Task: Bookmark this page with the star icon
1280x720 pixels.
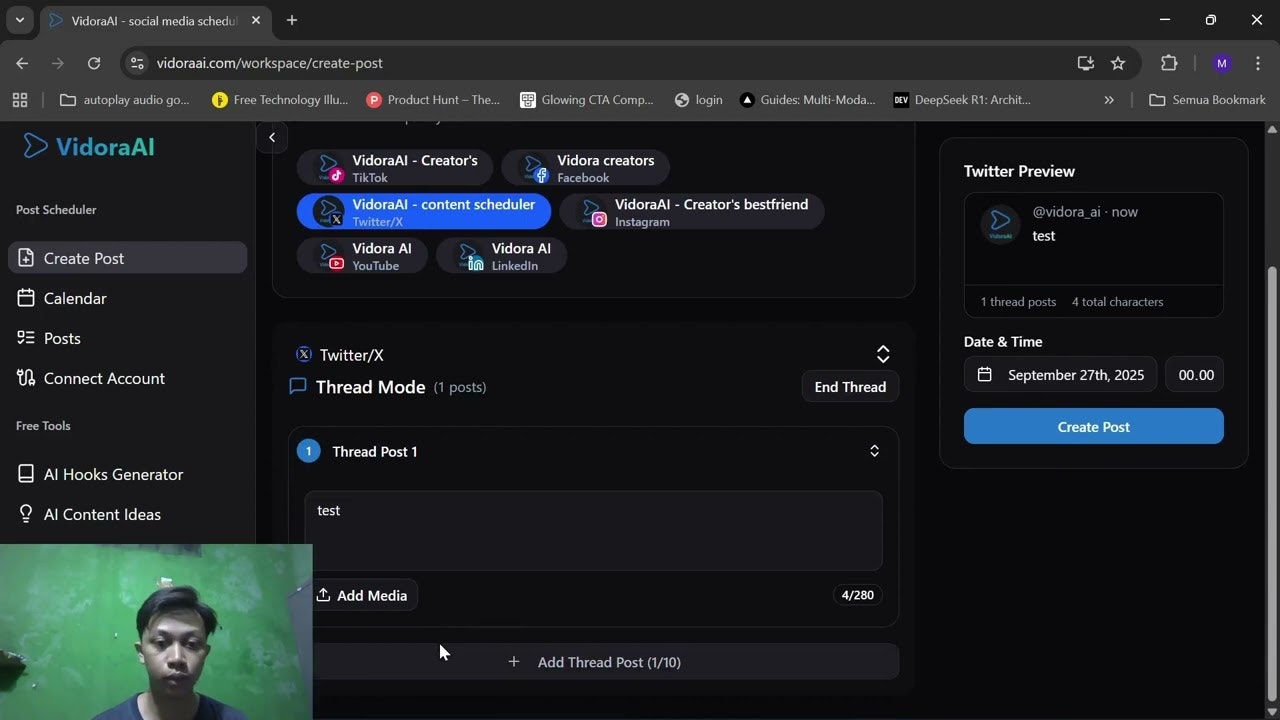Action: [1118, 63]
